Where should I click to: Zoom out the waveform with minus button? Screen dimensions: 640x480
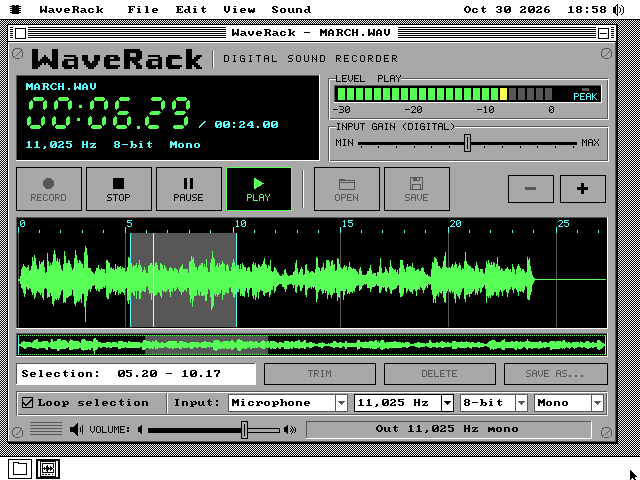point(531,189)
